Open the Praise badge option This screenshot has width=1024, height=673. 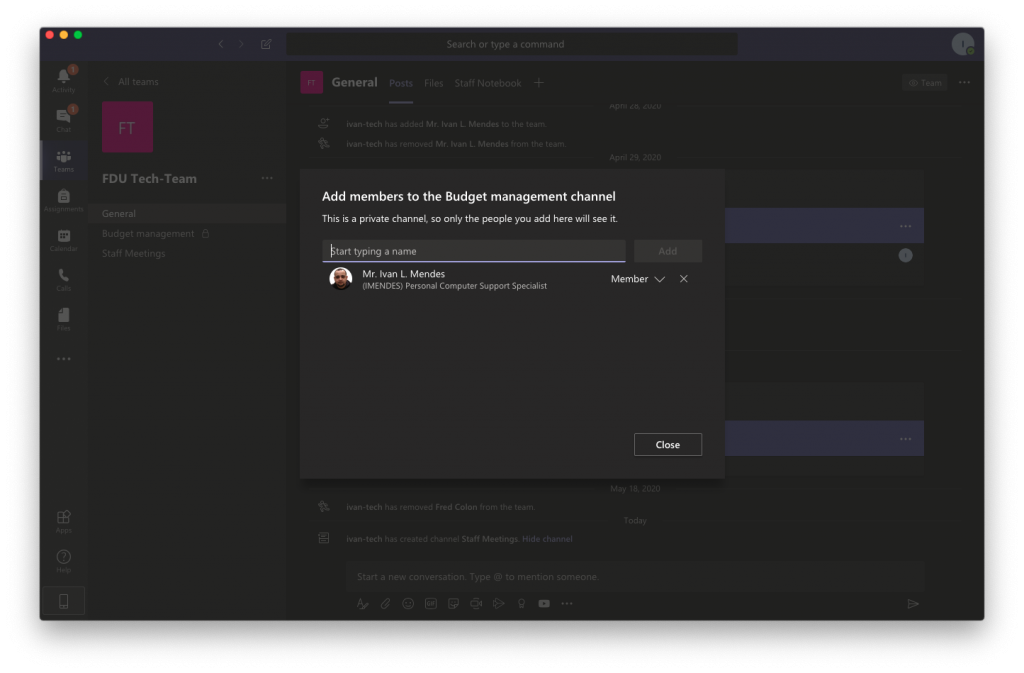[521, 604]
